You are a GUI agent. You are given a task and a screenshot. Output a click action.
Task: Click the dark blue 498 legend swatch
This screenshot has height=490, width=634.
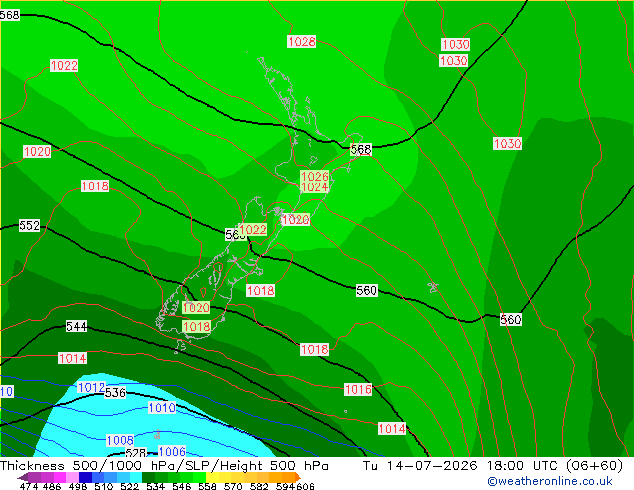click(85, 477)
